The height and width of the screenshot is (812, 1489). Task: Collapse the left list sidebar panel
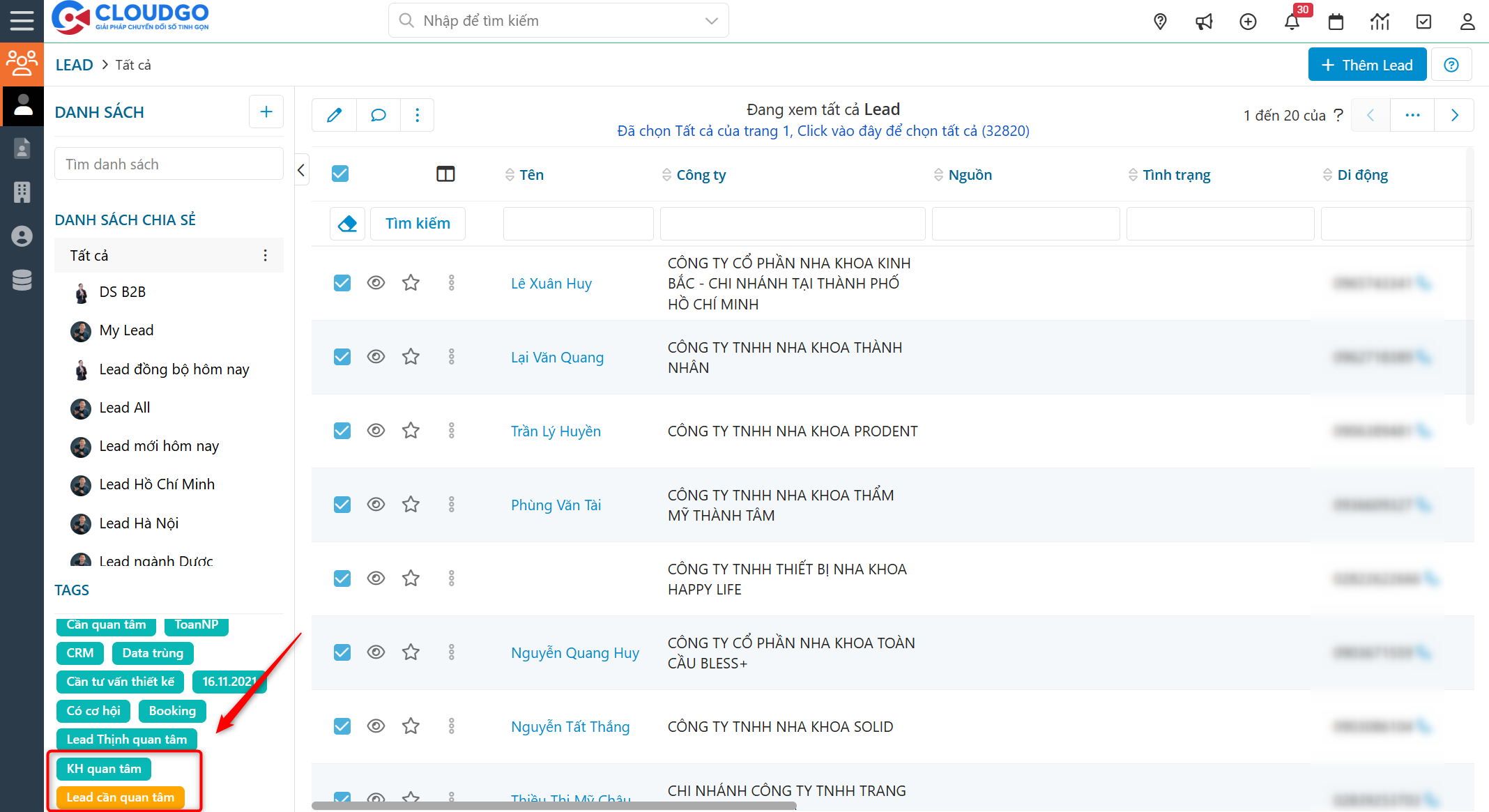point(301,170)
